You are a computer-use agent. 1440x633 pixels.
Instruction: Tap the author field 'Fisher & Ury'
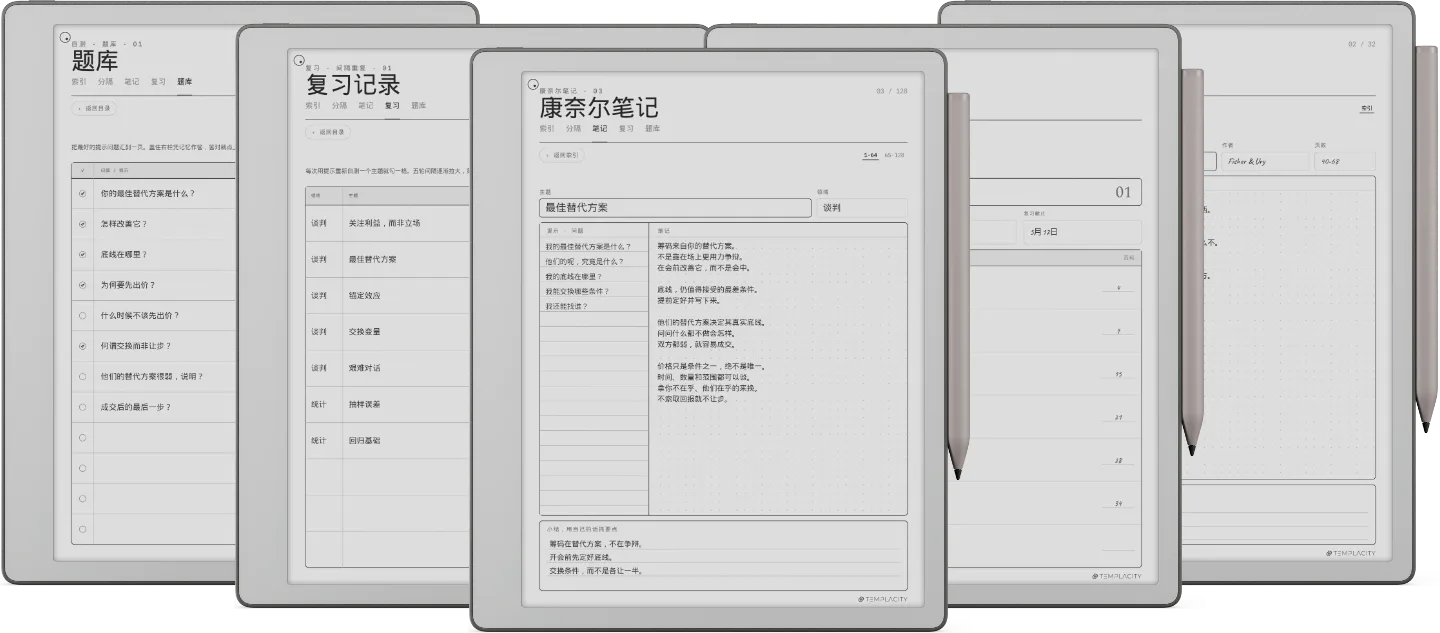pos(1266,161)
